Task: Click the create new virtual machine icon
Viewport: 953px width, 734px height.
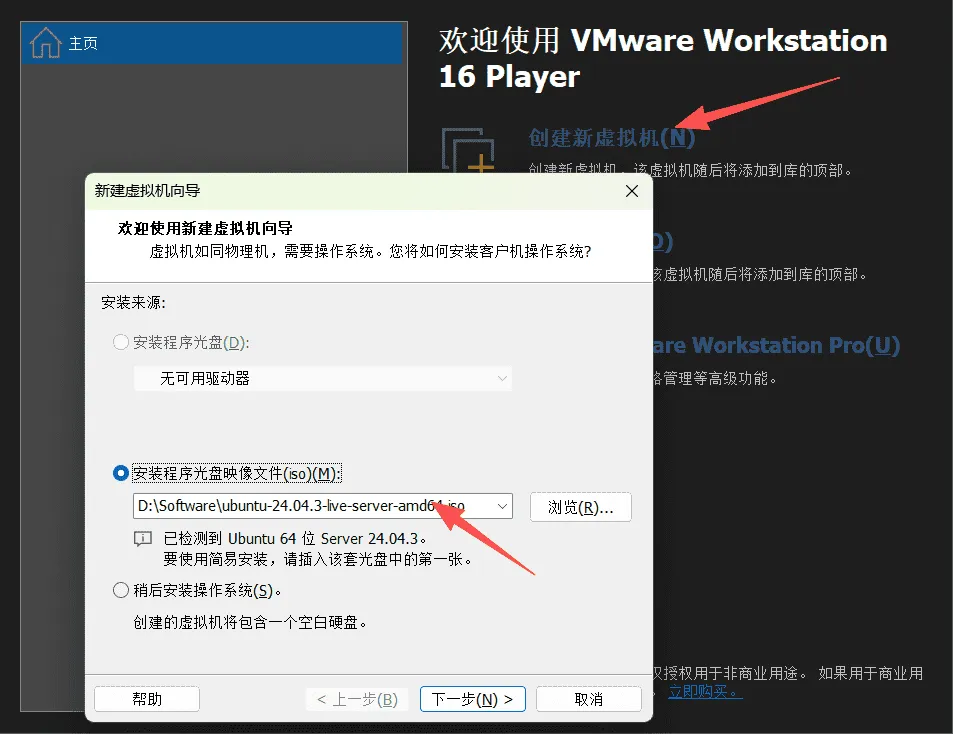Action: (467, 149)
